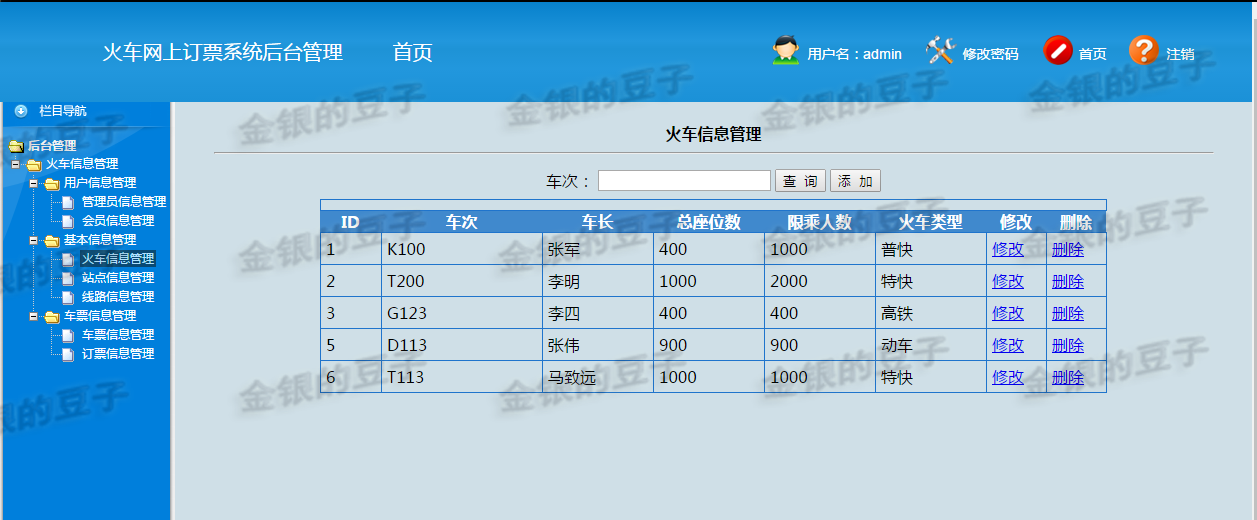Viewport: 1257px width, 520px height.
Task: Click the tools icon beside 修改密码
Action: tap(941, 51)
